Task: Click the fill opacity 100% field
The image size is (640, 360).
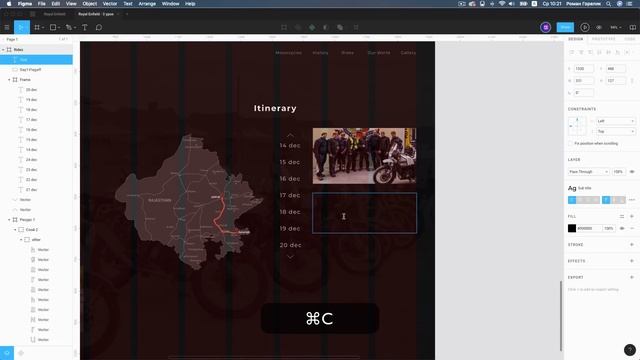Action: [x=609, y=228]
